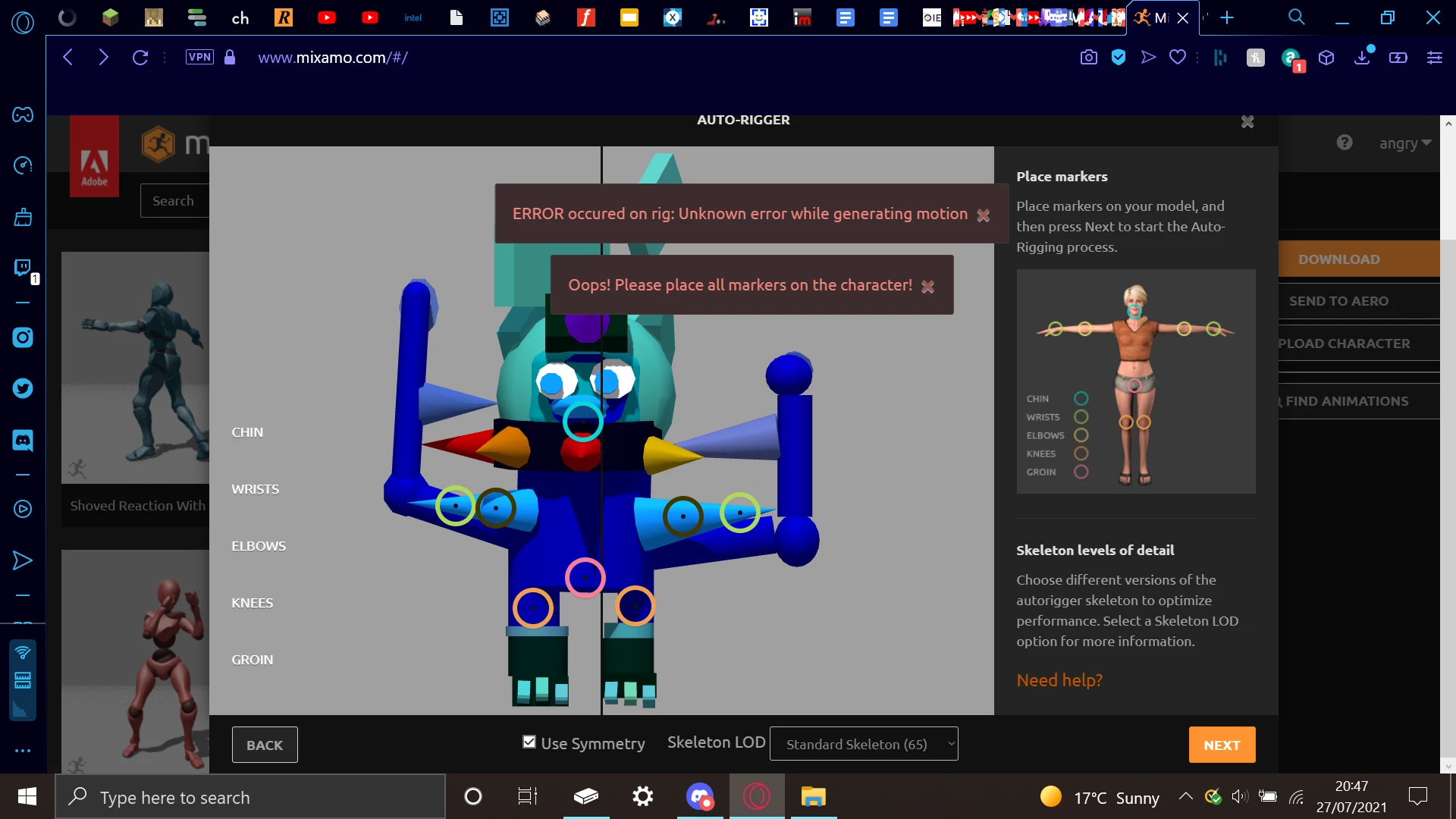This screenshot has width=1456, height=819.
Task: Close the place-all-markers warning
Action: 927,287
